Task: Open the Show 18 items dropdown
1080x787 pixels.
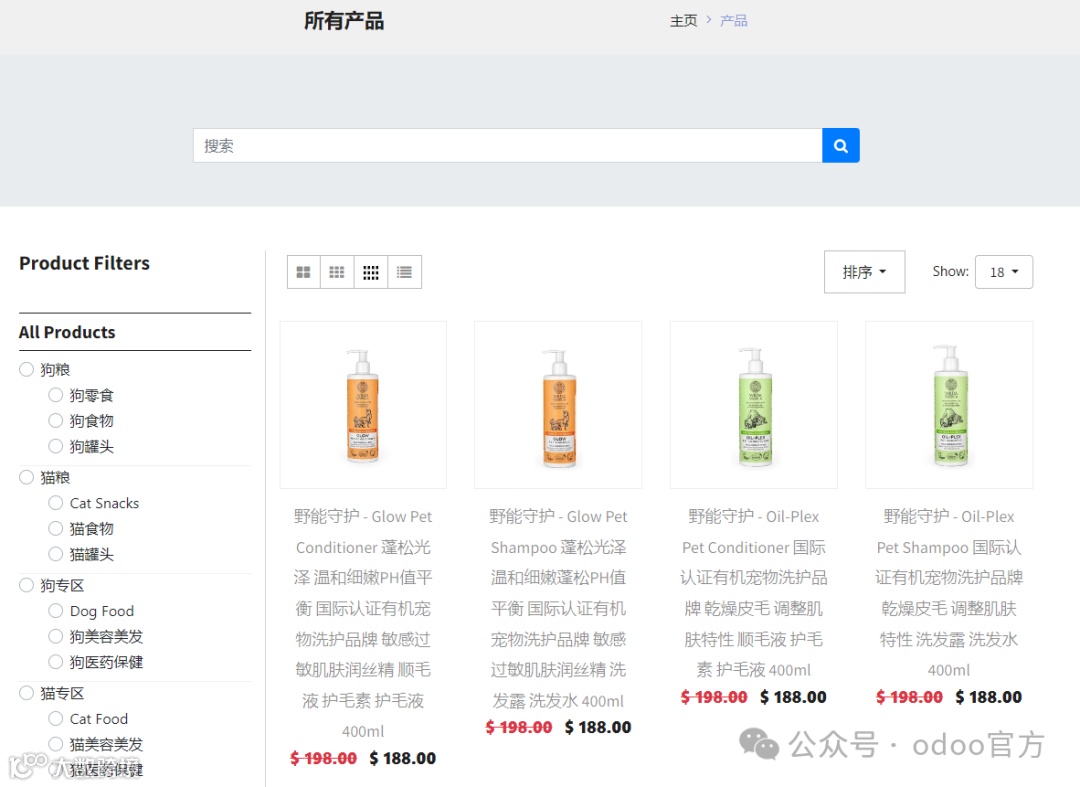Action: 1004,272
